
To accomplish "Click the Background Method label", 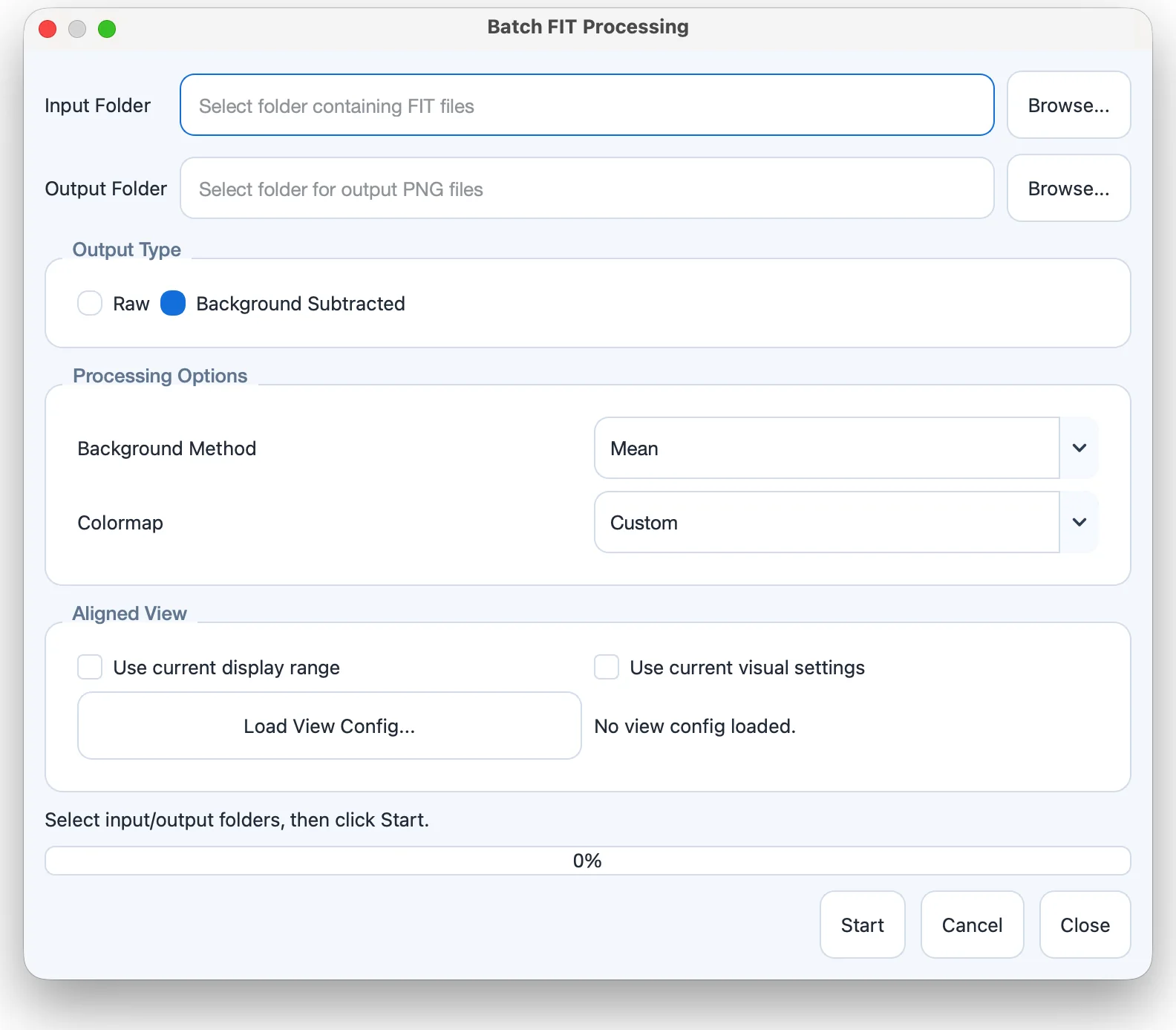I will pyautogui.click(x=167, y=448).
